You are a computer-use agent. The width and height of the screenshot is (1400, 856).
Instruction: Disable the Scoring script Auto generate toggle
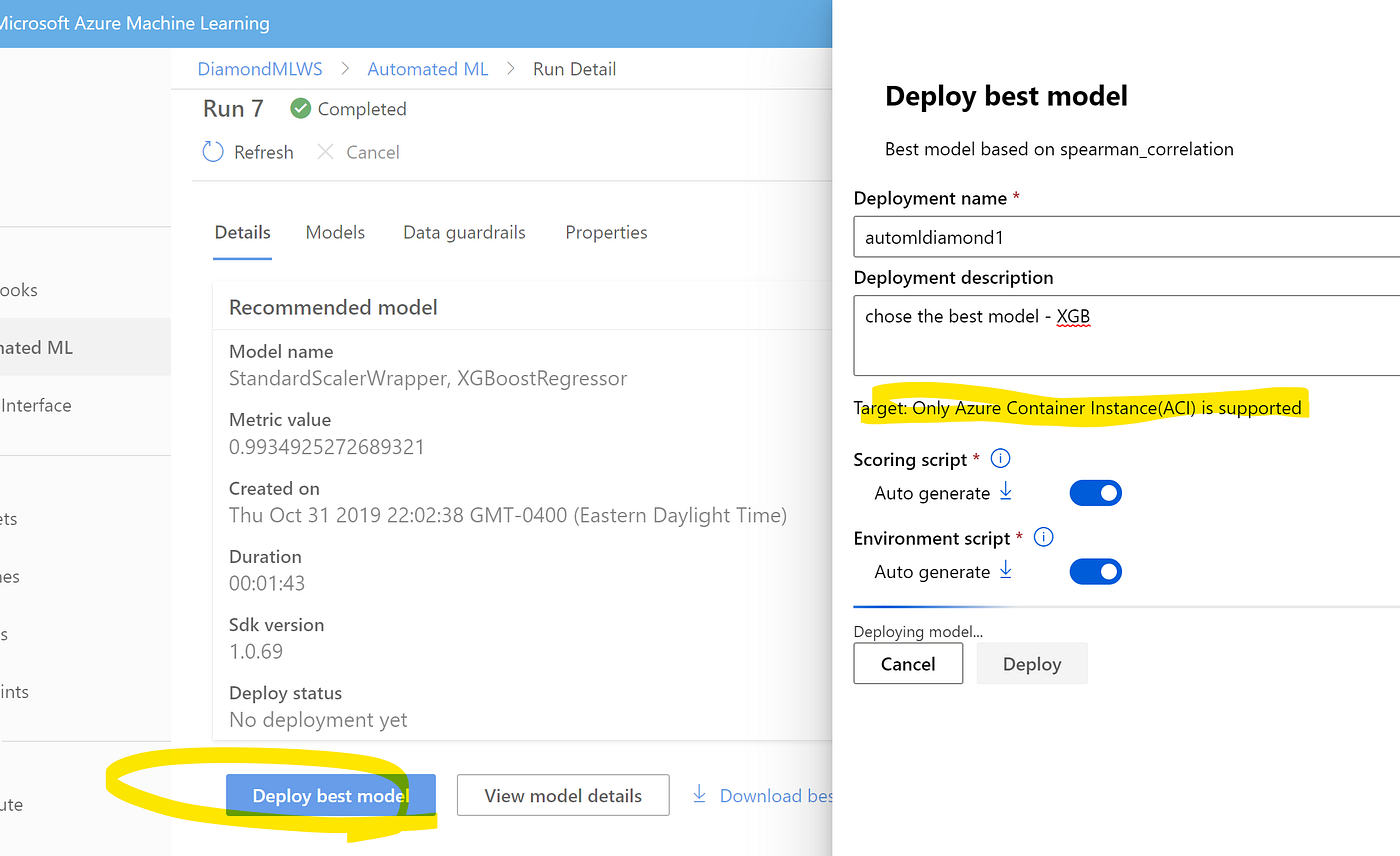tap(1095, 492)
